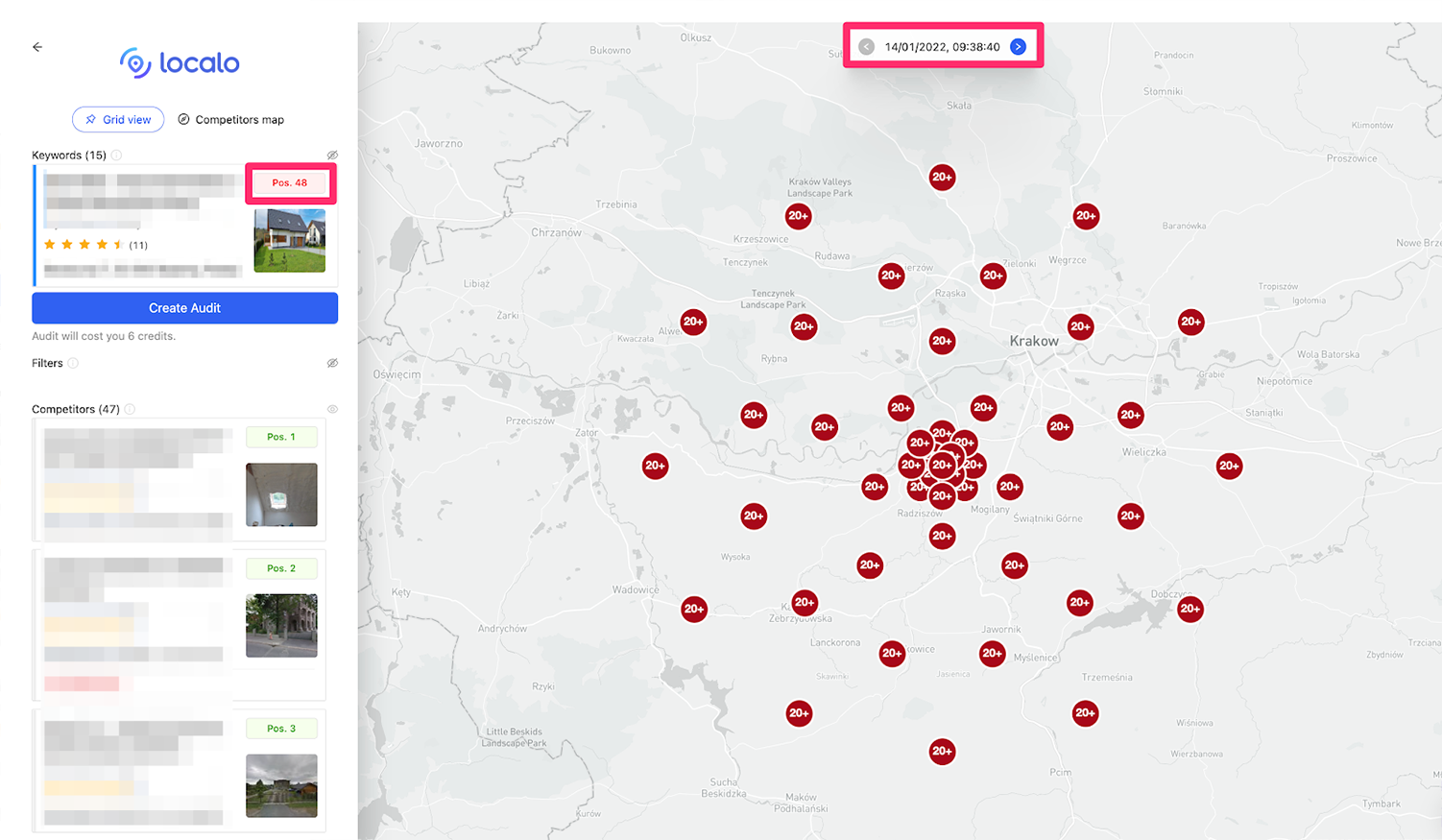1442x840 pixels.
Task: Click the 20+ pin near Wieliczka
Action: 1130,416
